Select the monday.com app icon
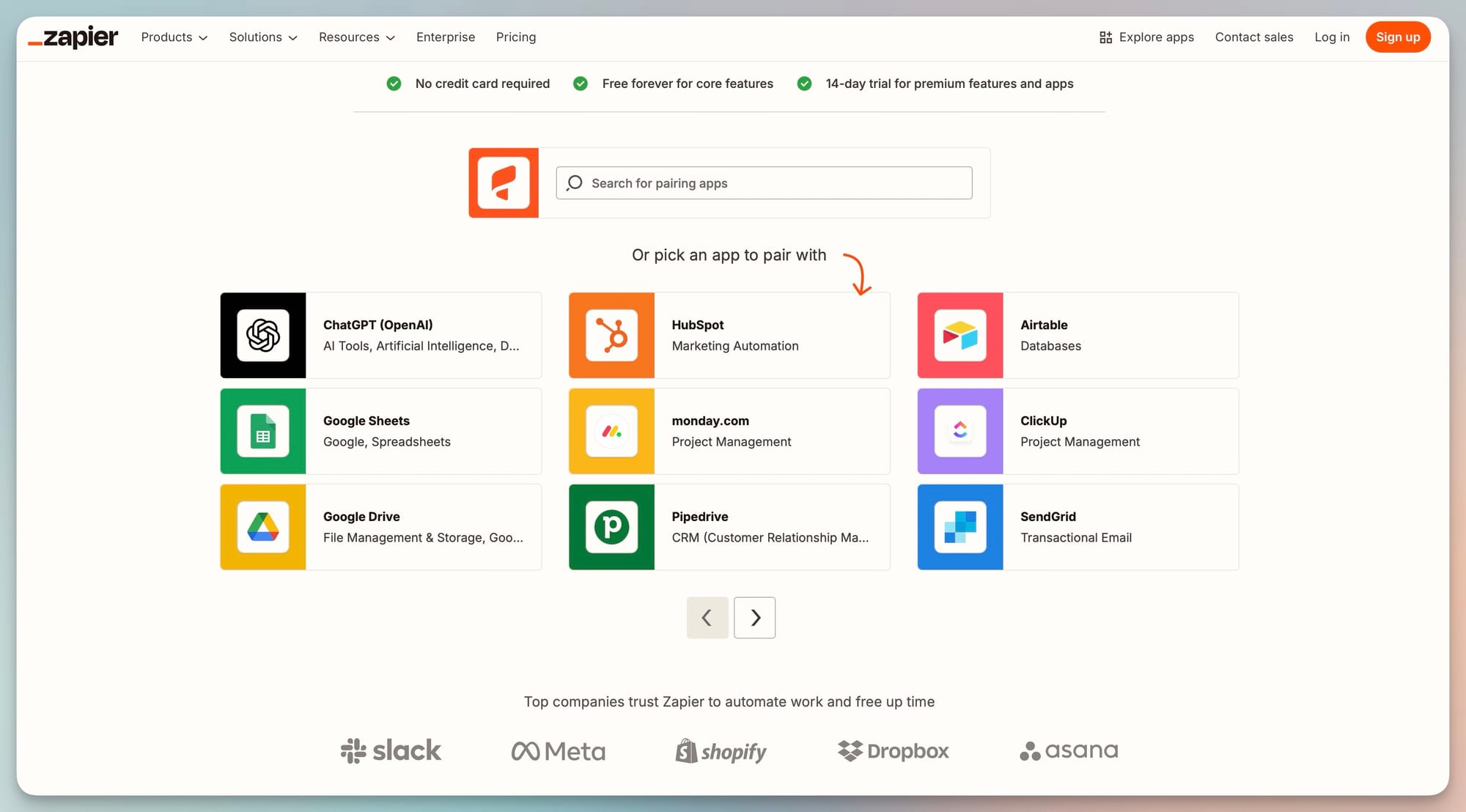The width and height of the screenshot is (1466, 812). [611, 432]
